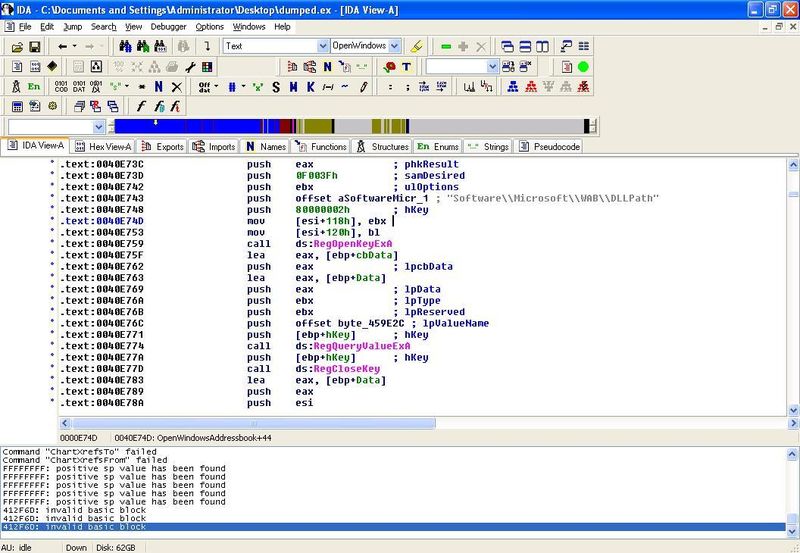Click the binoculars with hex bytes icon

point(160,46)
